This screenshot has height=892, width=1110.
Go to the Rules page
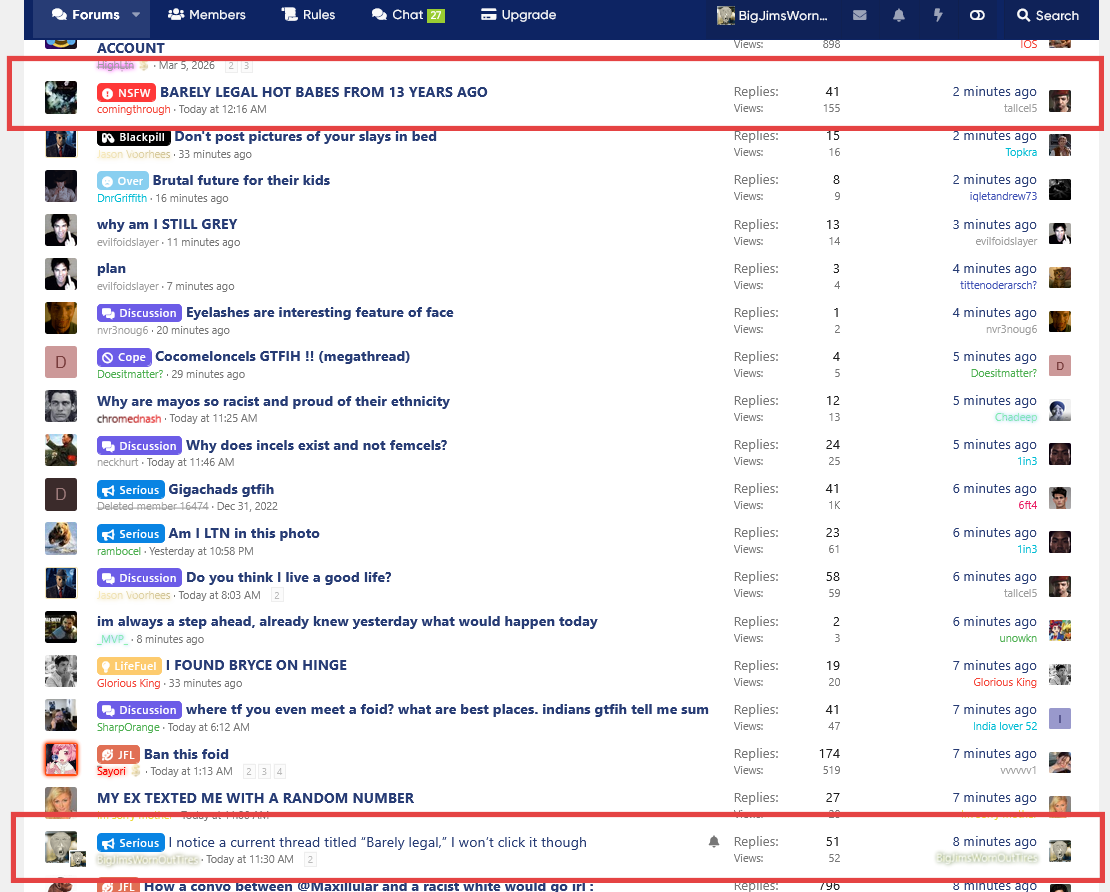pos(309,15)
